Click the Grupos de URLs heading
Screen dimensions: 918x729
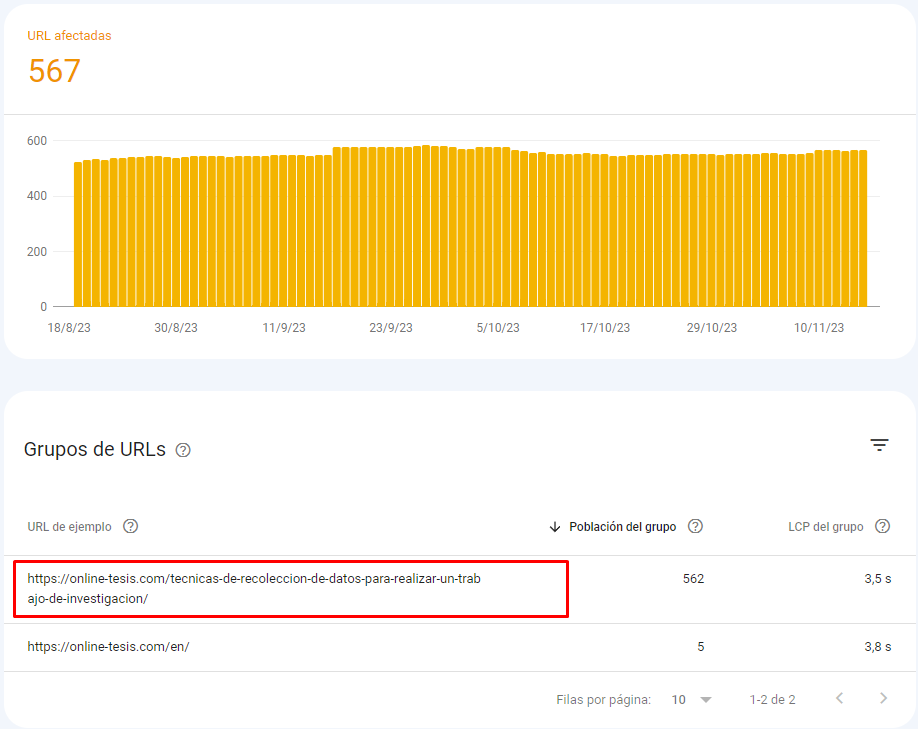(x=95, y=449)
